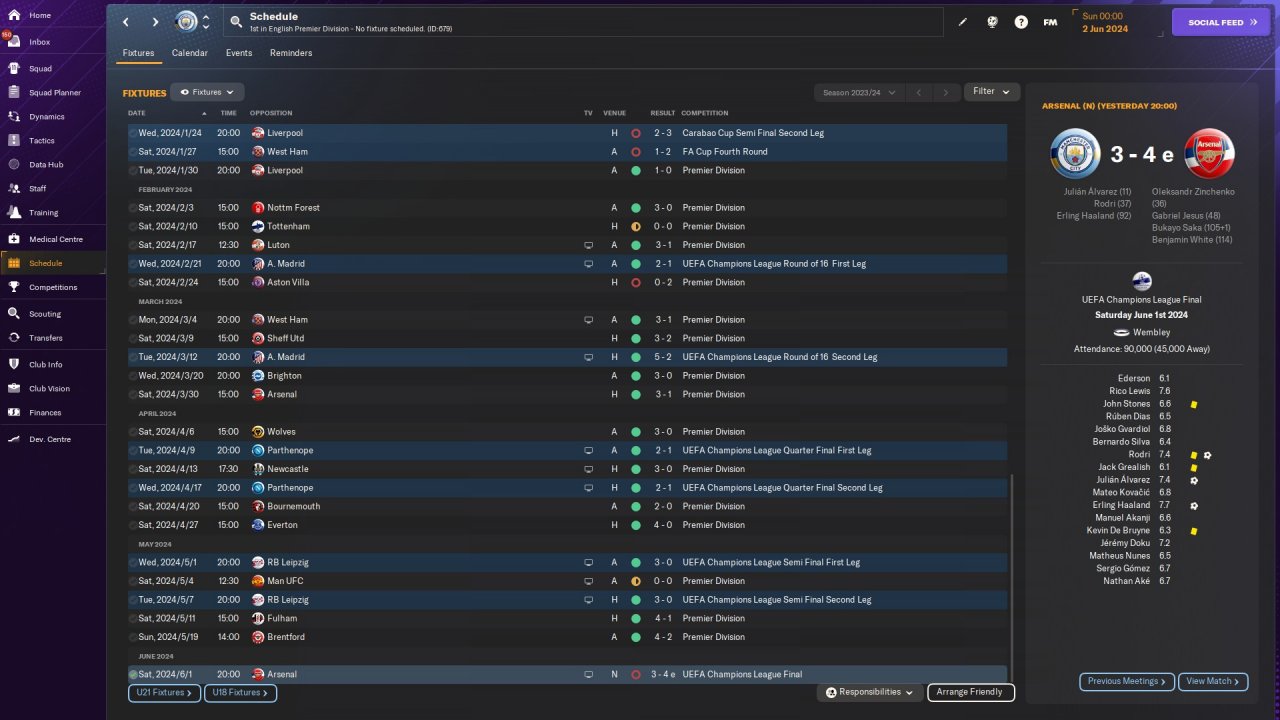Screen dimensions: 1280x720
Task: Toggle the check circle for the Brentford fixture
Action: tap(133, 637)
